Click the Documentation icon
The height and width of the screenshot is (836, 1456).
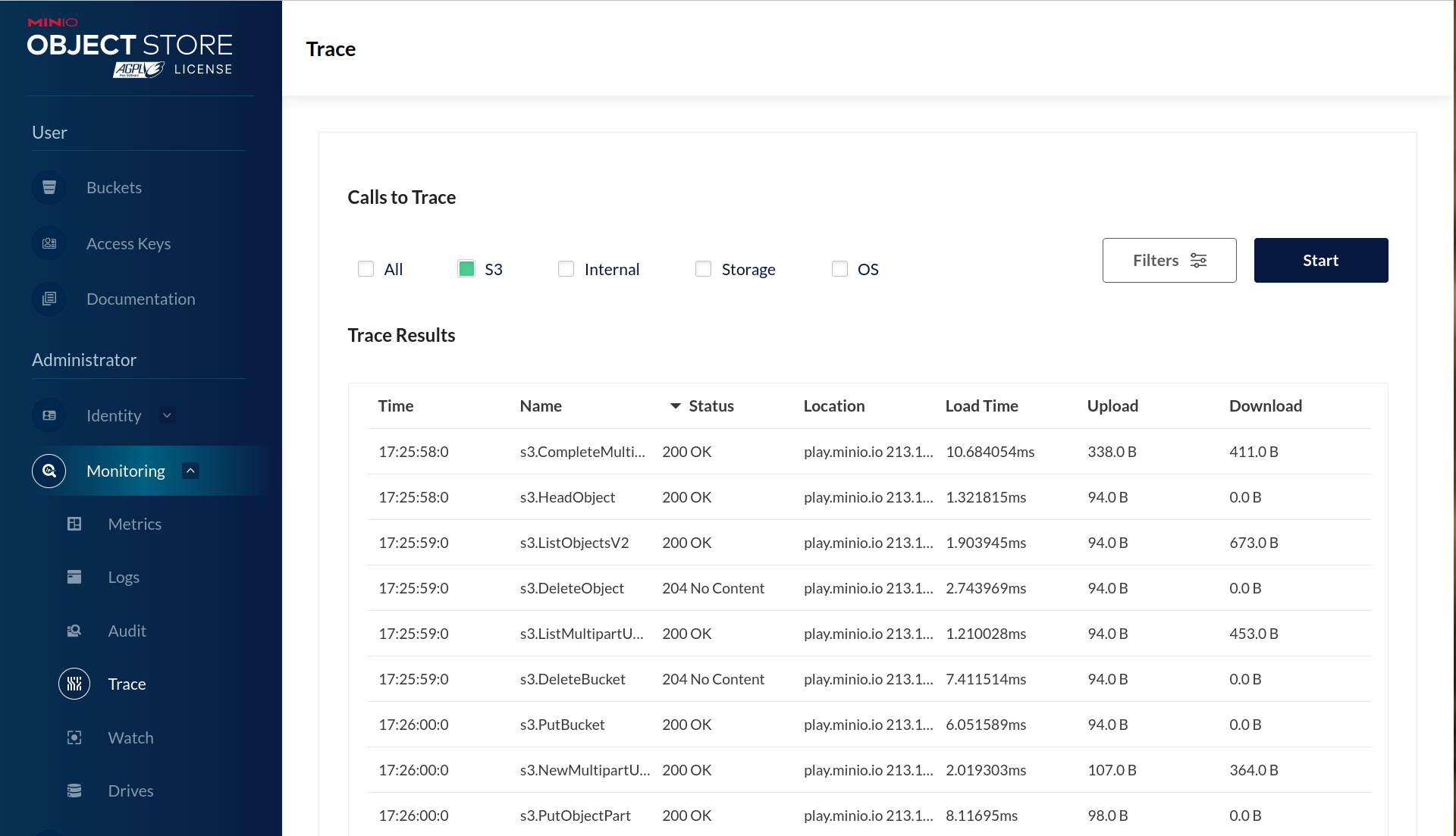(x=49, y=299)
